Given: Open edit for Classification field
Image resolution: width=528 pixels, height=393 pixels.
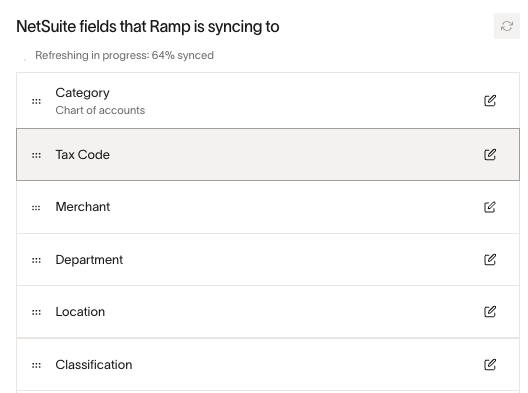Looking at the screenshot, I should 490,364.
